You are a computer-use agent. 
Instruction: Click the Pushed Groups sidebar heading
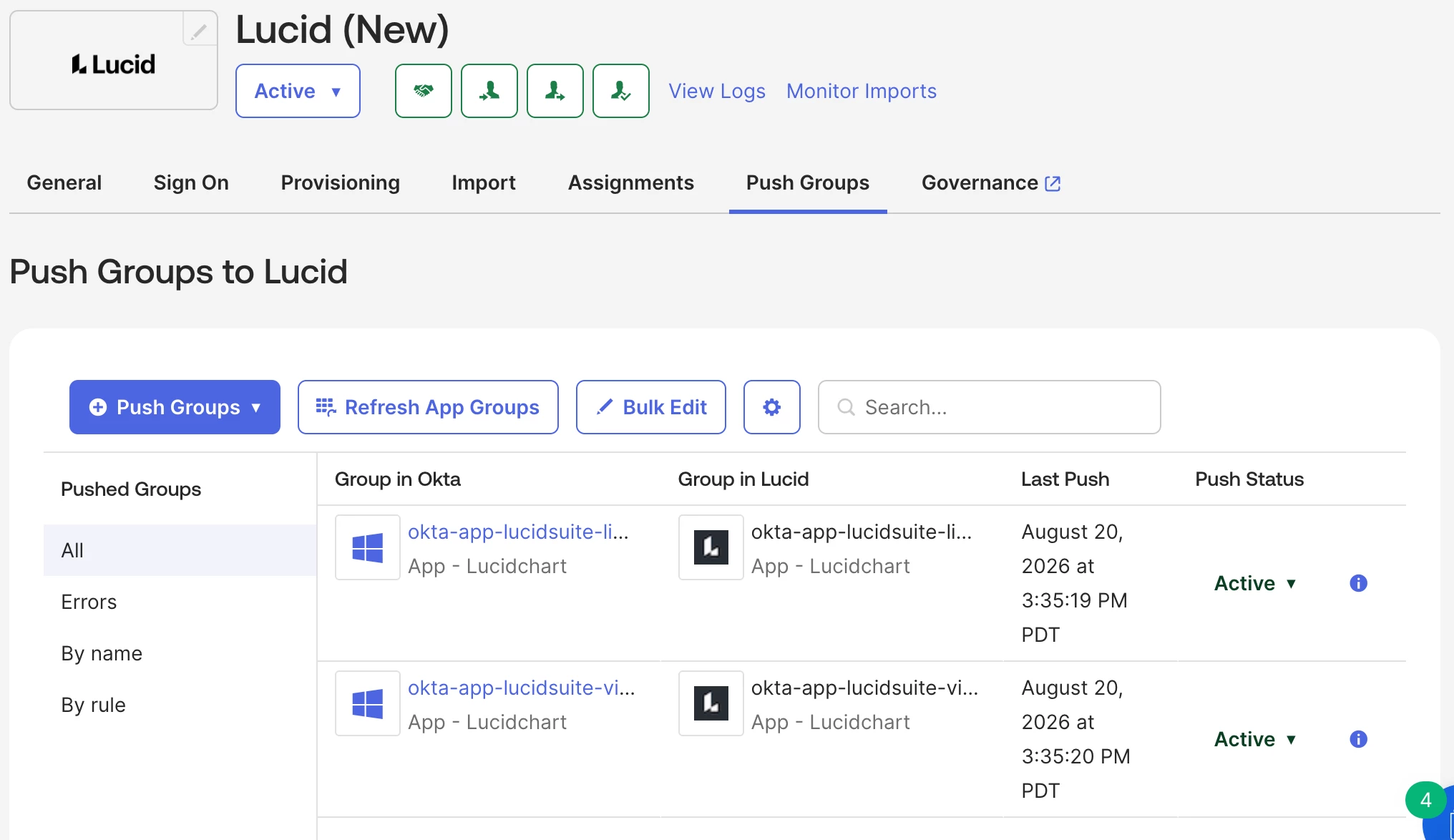coord(131,489)
